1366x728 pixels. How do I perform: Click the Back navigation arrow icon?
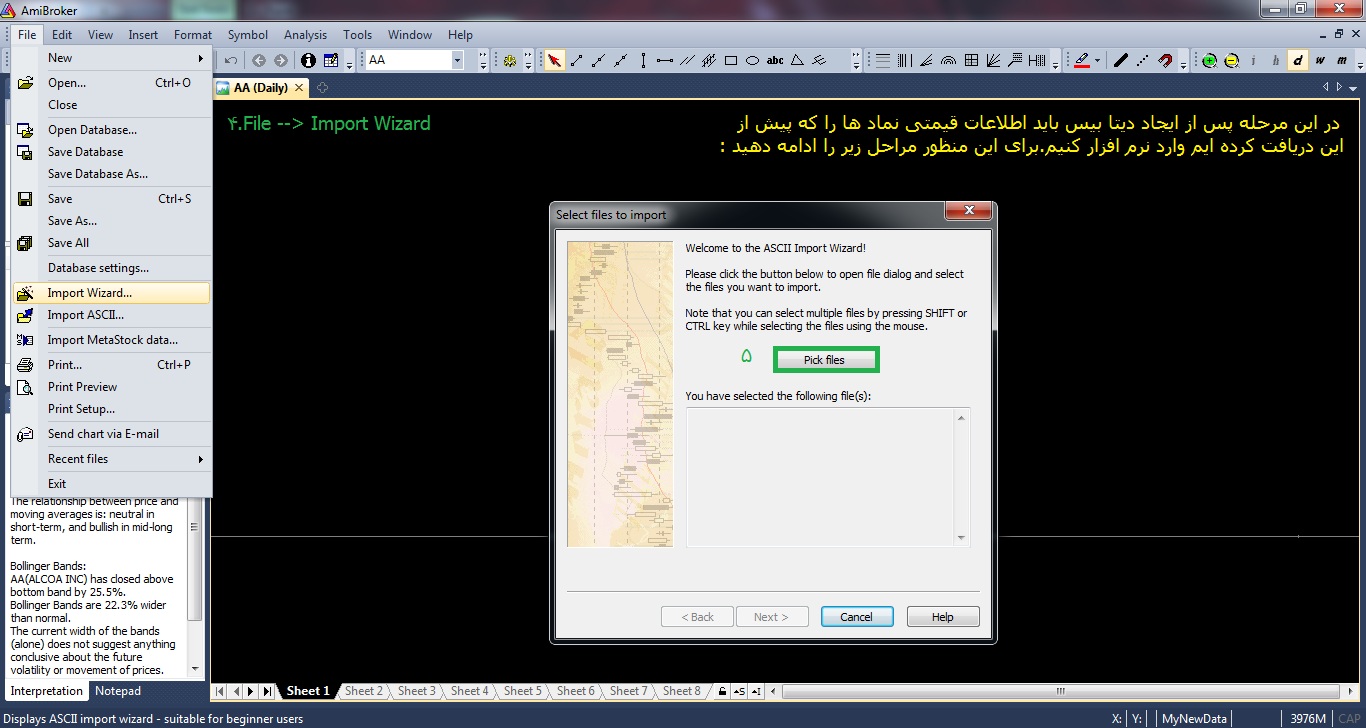259,60
